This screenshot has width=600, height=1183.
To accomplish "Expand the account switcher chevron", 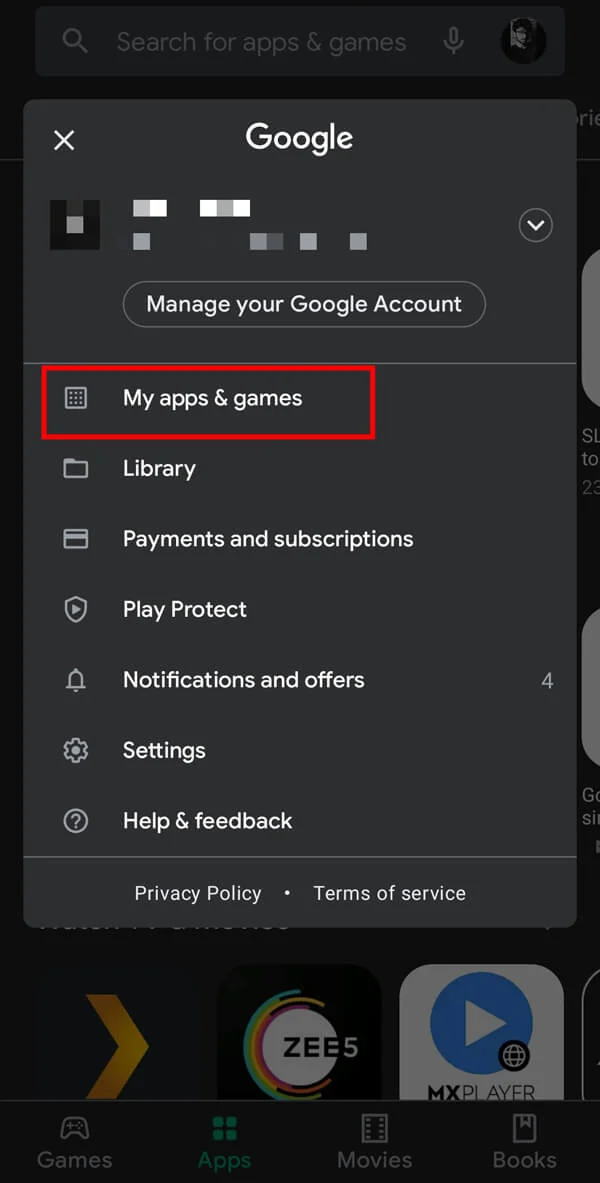I will pos(535,225).
